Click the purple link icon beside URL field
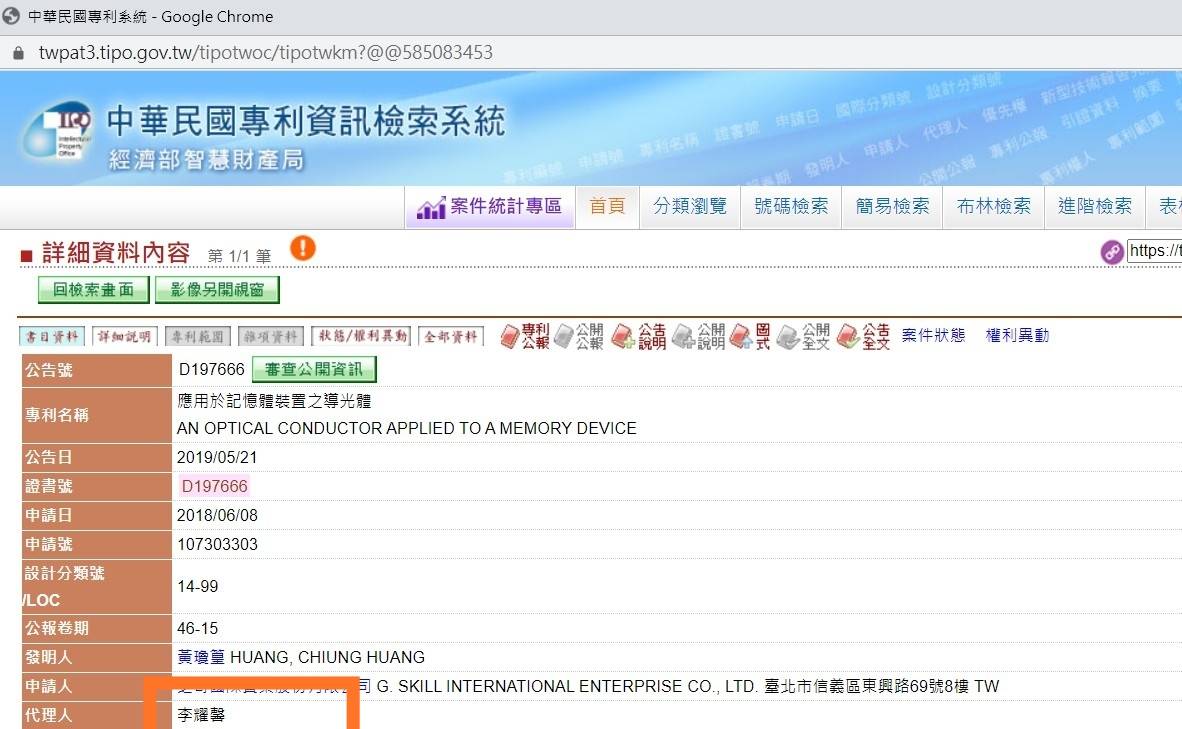This screenshot has width=1182, height=729. tap(1112, 252)
